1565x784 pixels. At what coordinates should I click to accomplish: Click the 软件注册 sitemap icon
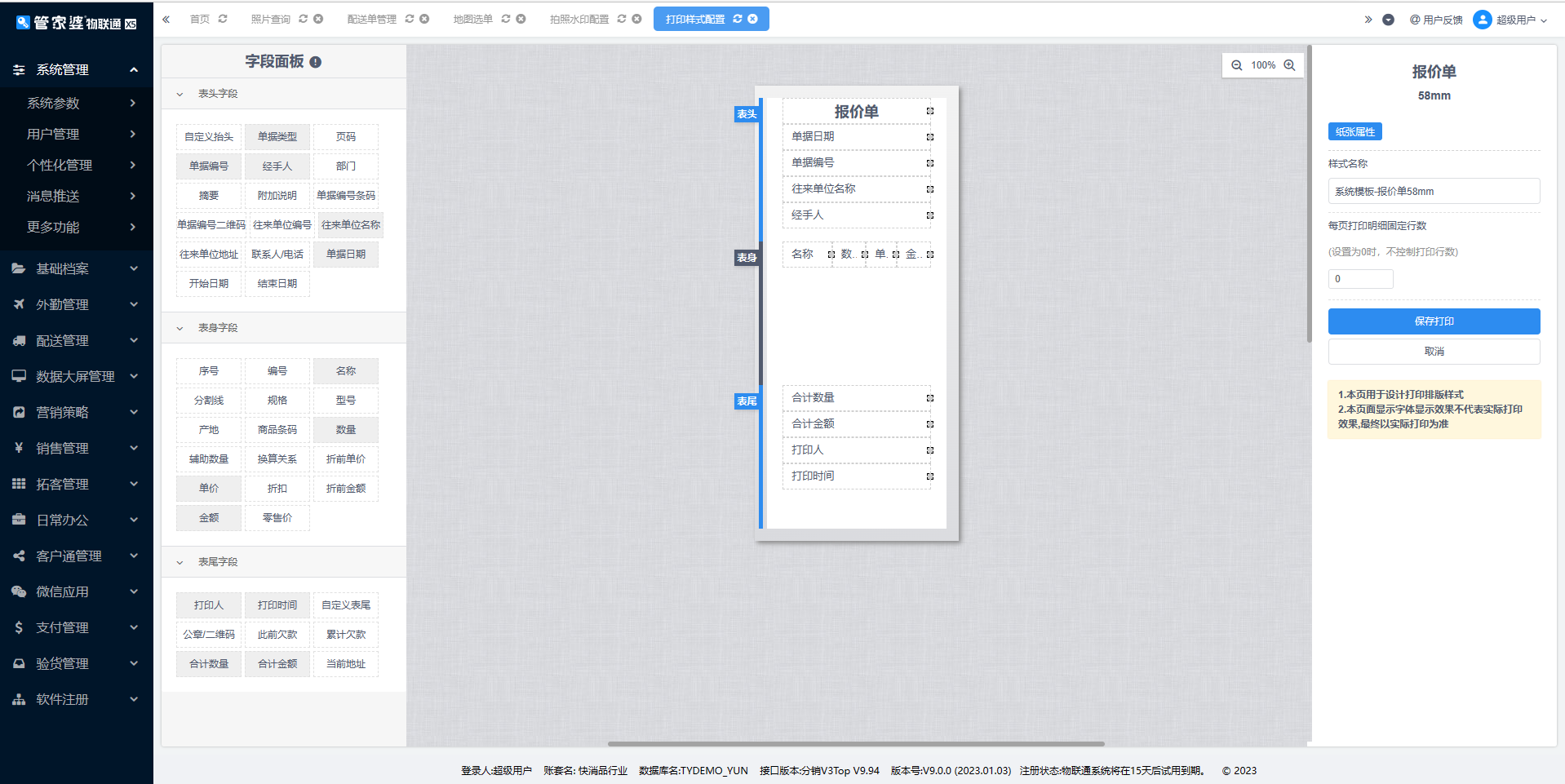(x=19, y=699)
